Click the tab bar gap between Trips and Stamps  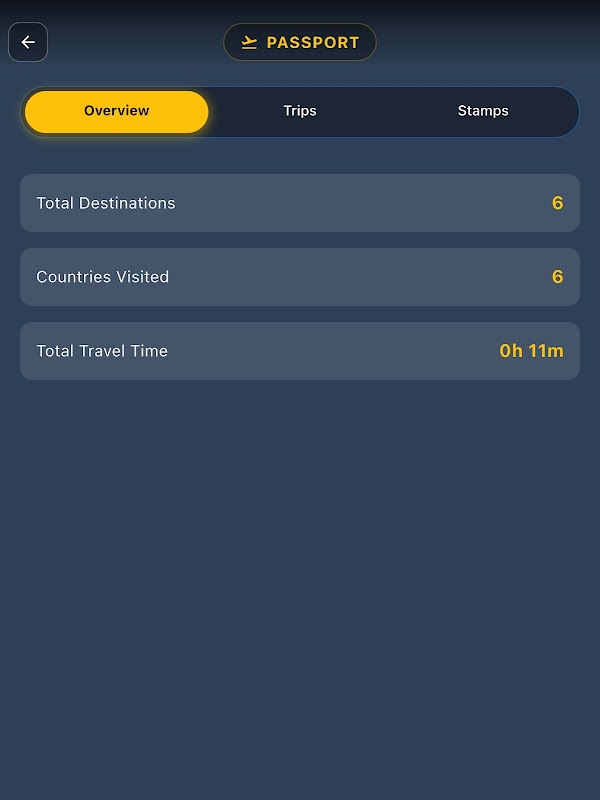392,111
